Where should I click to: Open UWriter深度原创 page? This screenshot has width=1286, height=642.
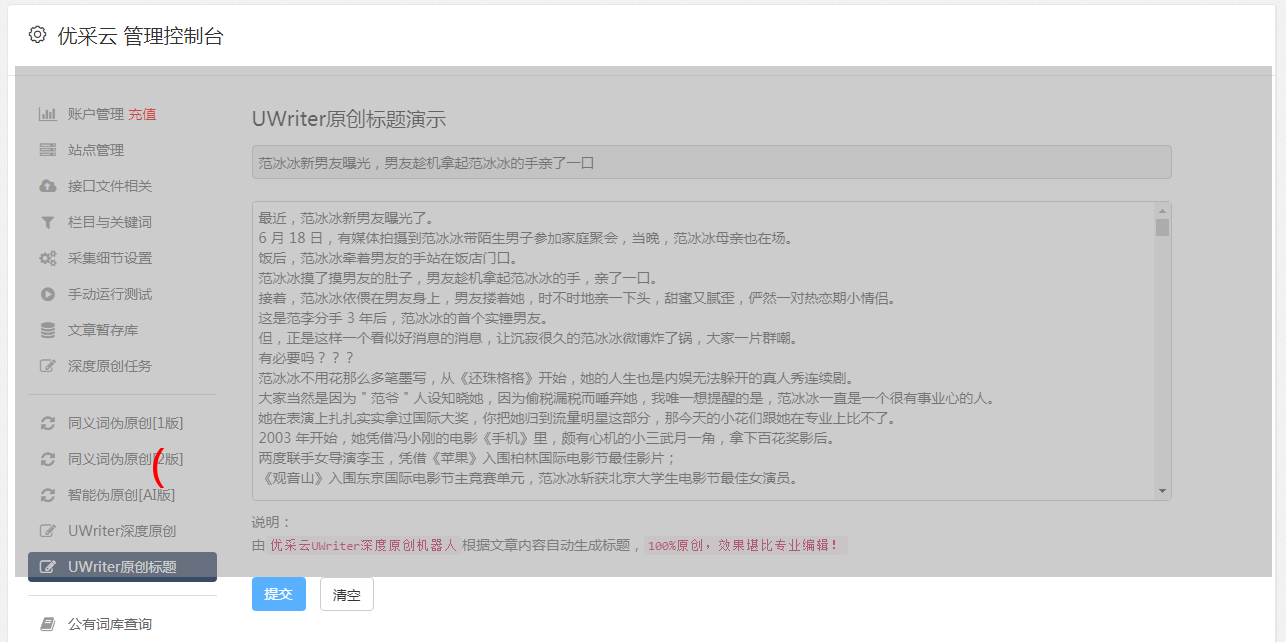pos(122,531)
